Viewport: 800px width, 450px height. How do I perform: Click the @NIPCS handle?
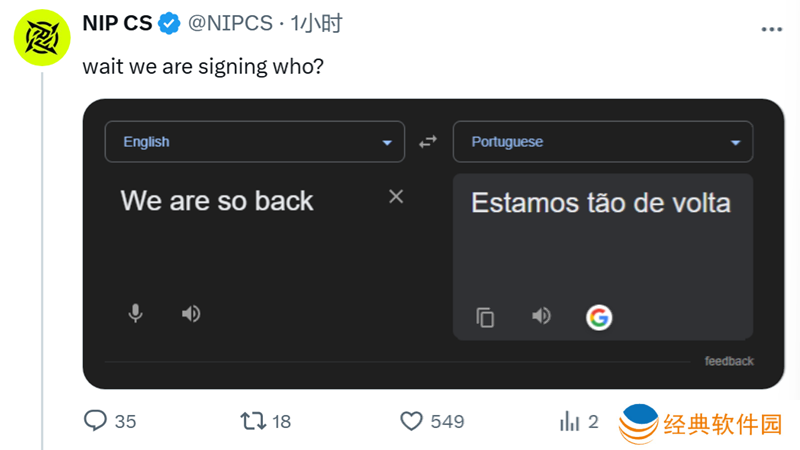click(230, 24)
